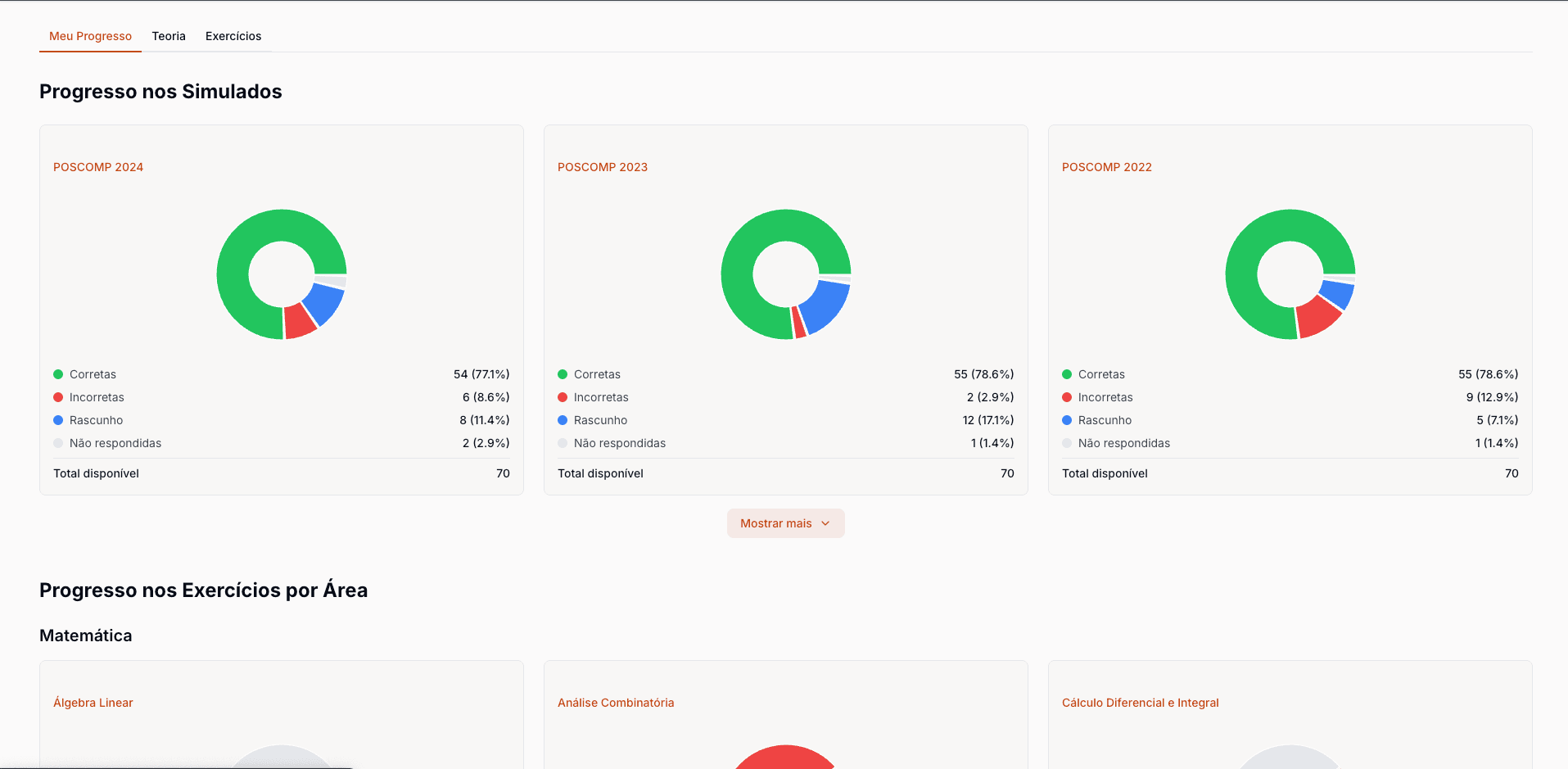The image size is (1568, 769).
Task: Open the Meu Progresso tab
Action: pyautogui.click(x=90, y=36)
